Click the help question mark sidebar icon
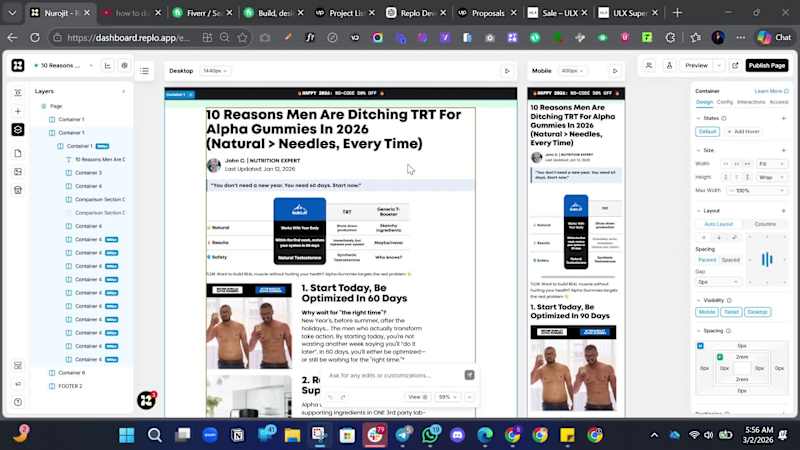800x450 pixels. coord(18,402)
